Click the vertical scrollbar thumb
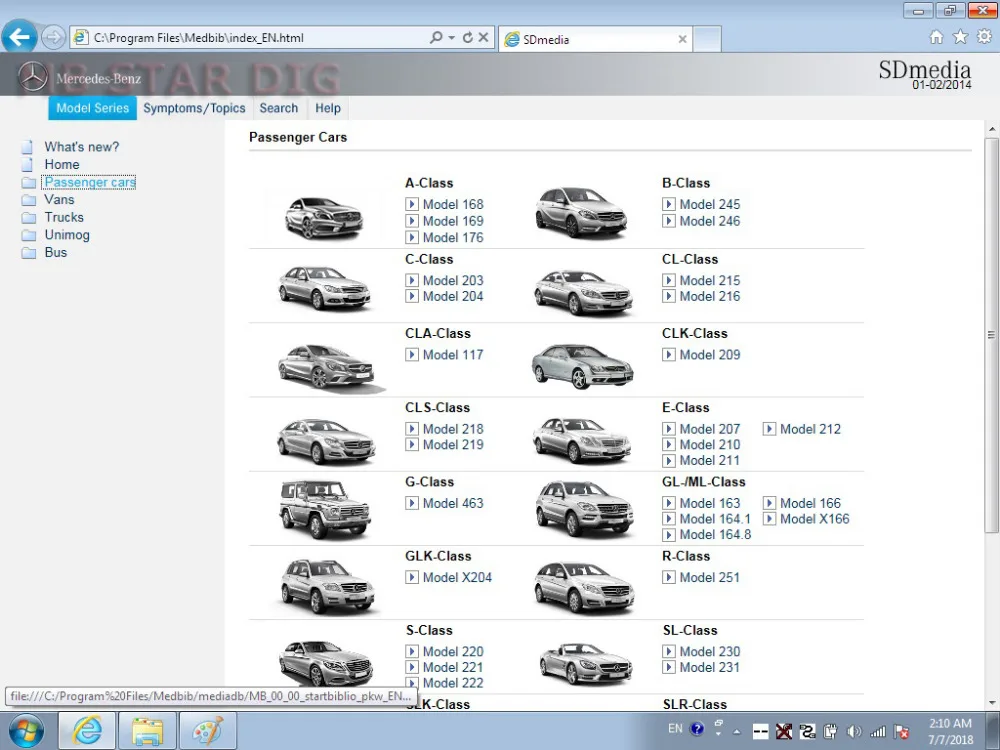The height and width of the screenshot is (750, 1000). click(991, 335)
